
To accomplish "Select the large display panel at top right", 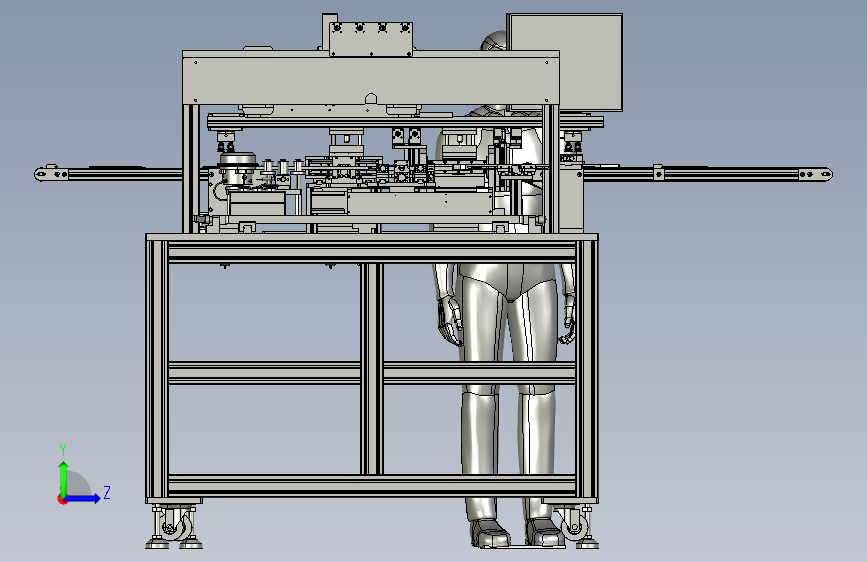I will (565, 63).
